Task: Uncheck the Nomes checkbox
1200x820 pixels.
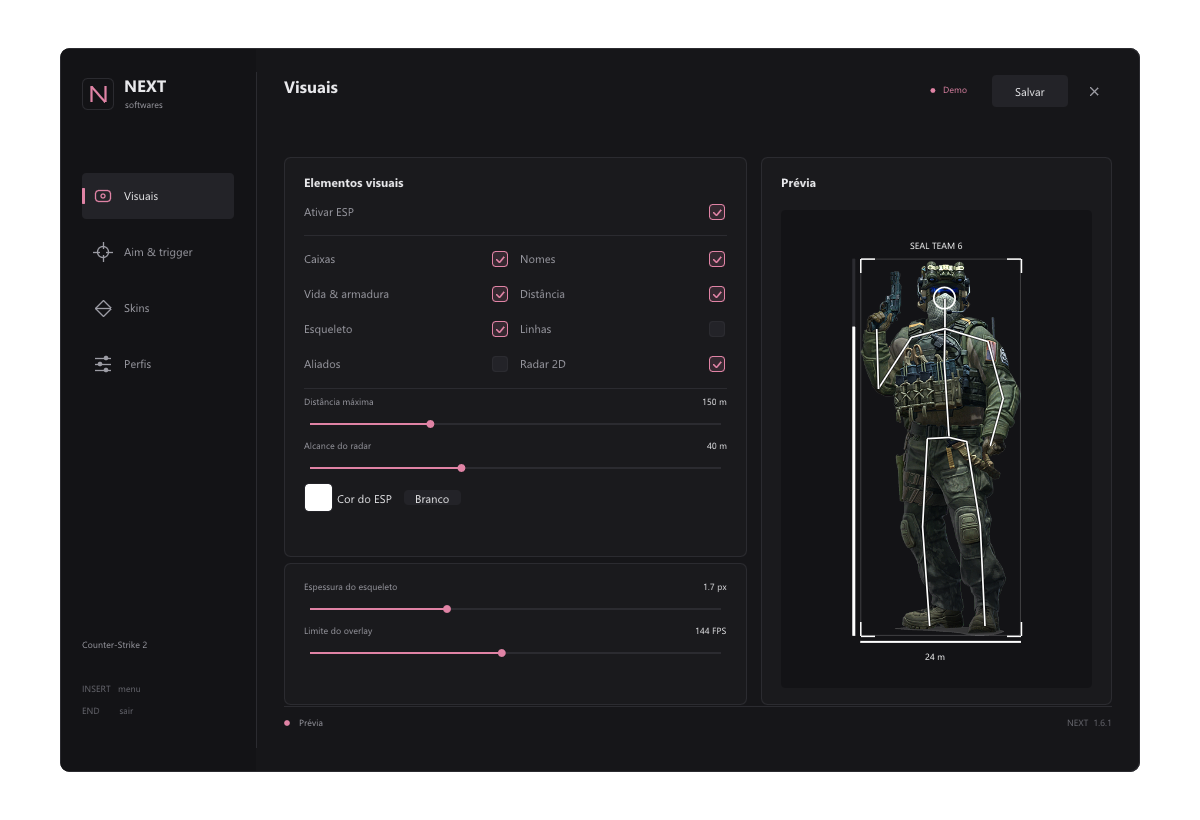Action: [717, 259]
